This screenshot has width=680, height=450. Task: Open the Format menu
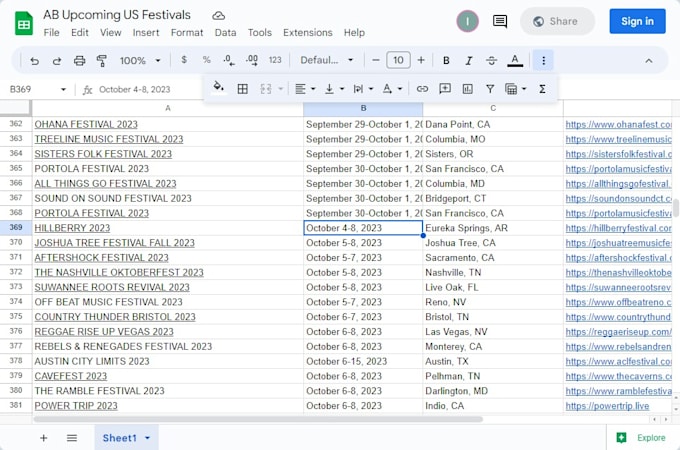tap(187, 33)
